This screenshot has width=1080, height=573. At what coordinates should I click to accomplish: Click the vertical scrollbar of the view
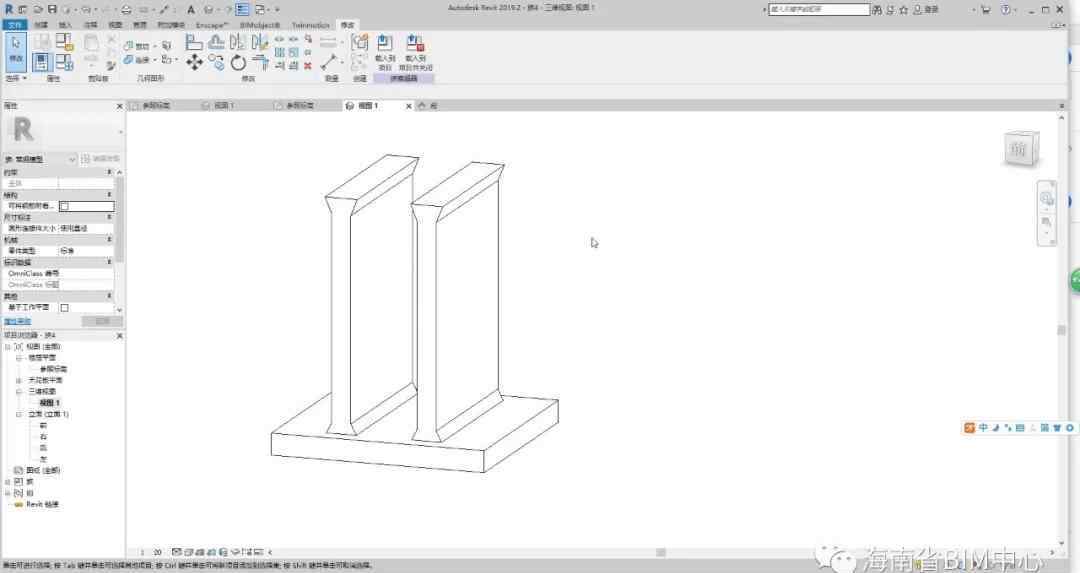1061,330
